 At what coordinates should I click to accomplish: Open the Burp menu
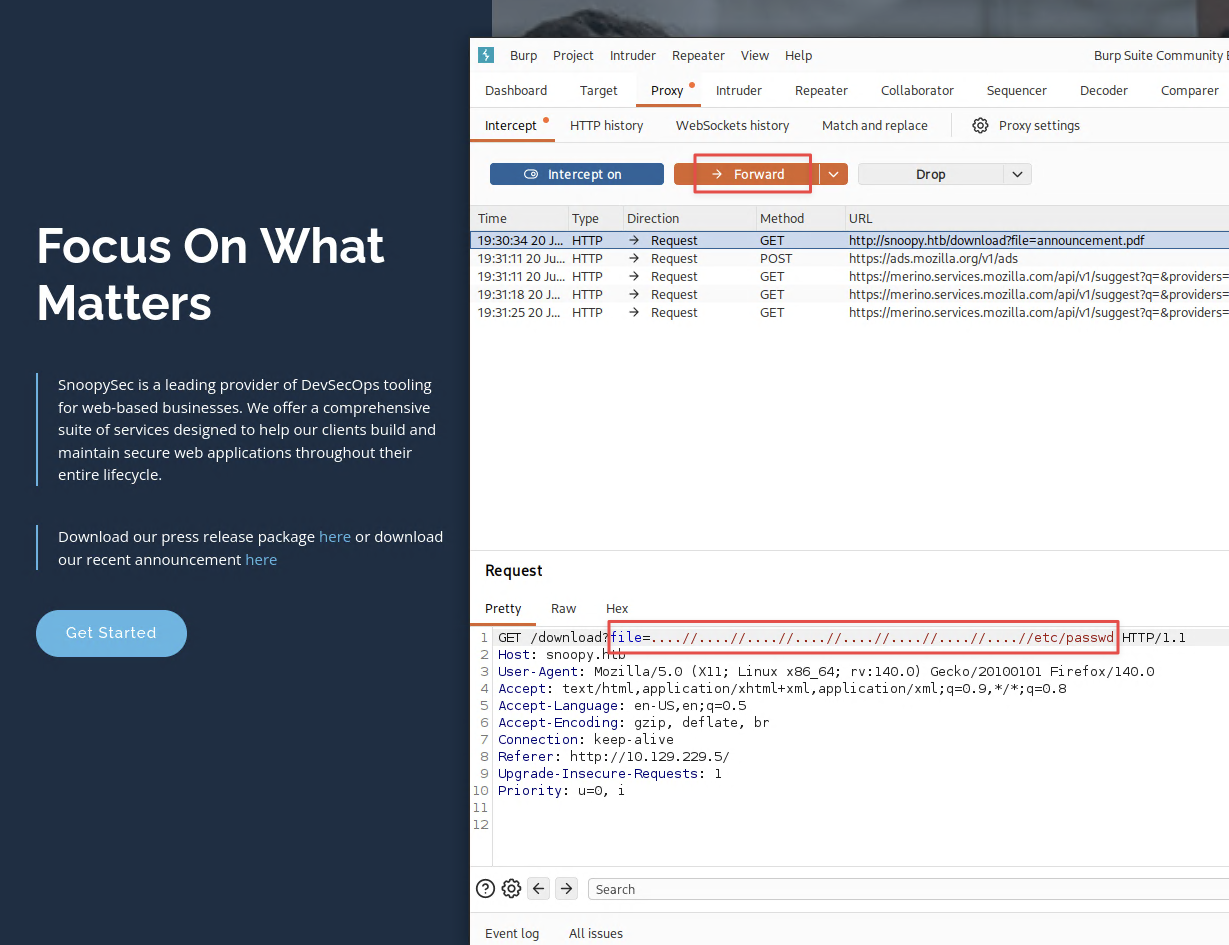point(523,55)
